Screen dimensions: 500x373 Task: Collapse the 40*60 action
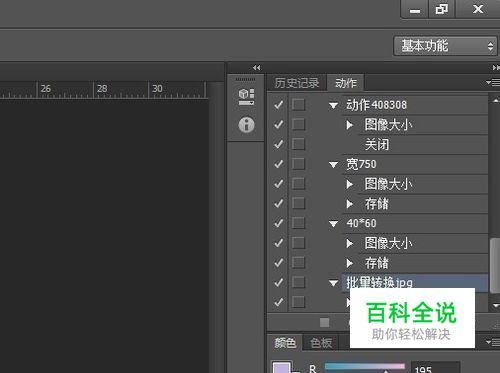[333, 224]
